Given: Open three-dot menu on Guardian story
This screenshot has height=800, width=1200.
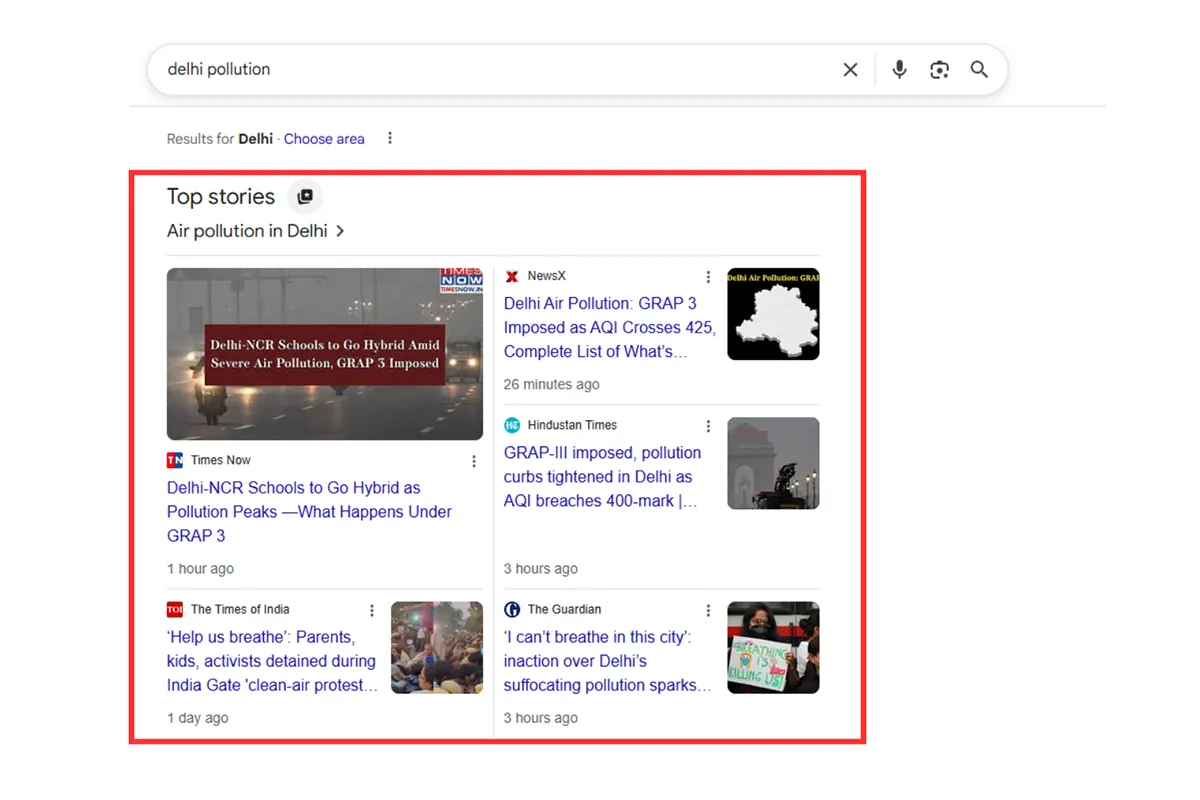Looking at the screenshot, I should tap(708, 609).
